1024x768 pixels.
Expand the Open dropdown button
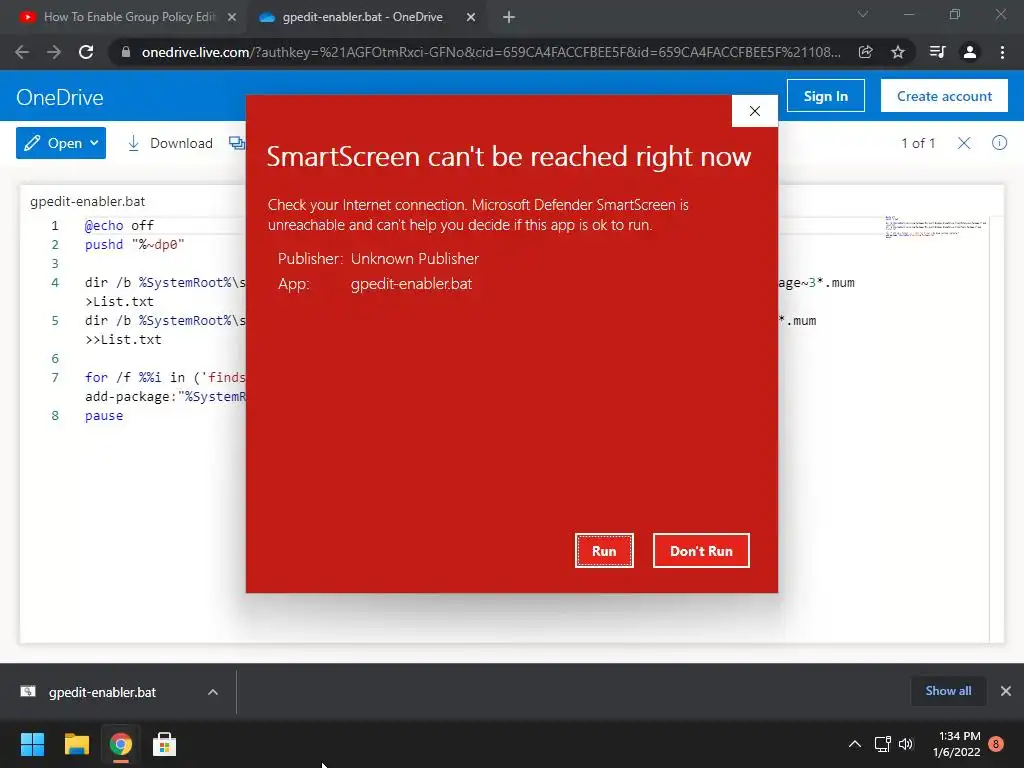point(61,143)
